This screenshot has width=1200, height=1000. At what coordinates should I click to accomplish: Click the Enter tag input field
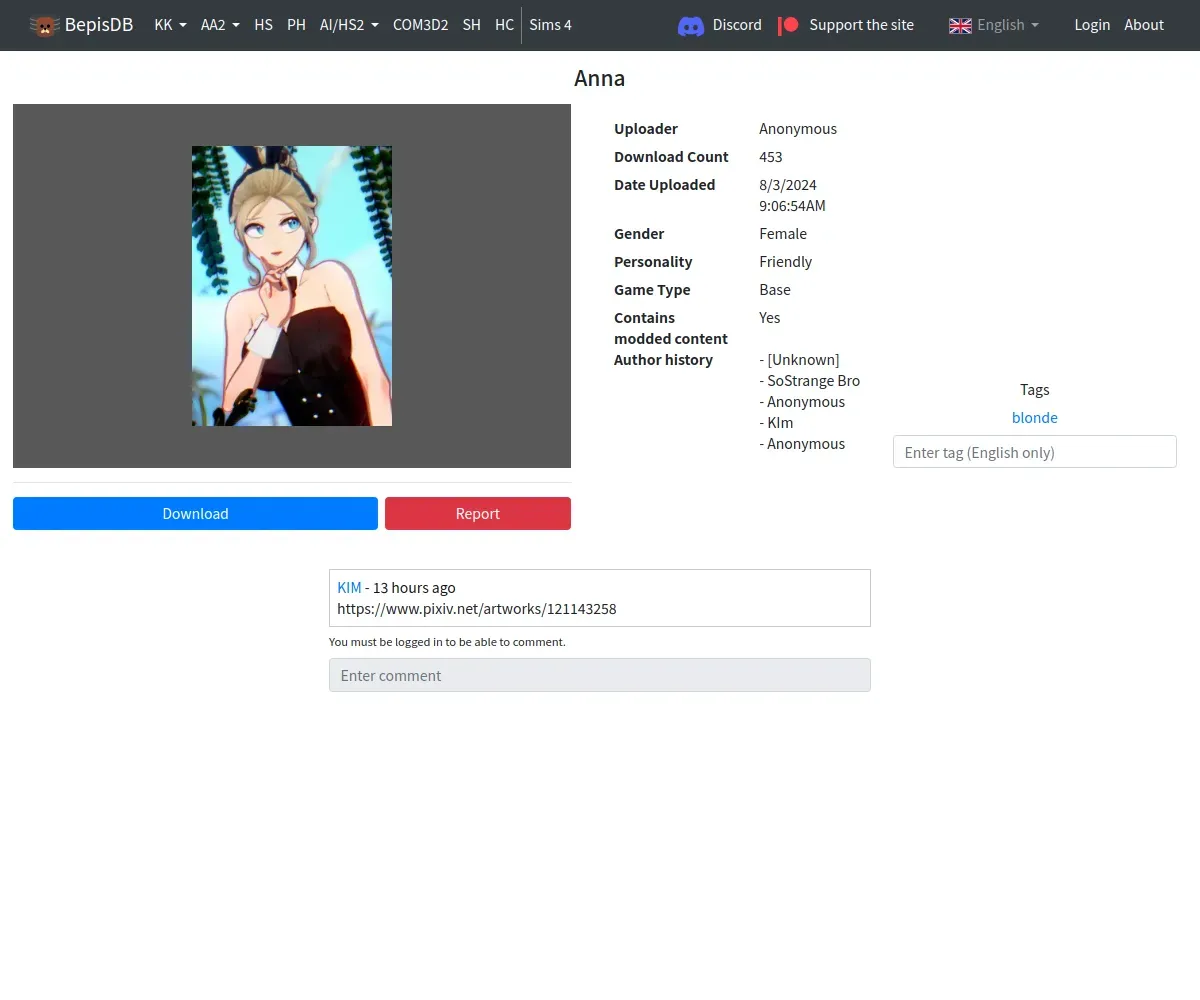tap(1035, 452)
